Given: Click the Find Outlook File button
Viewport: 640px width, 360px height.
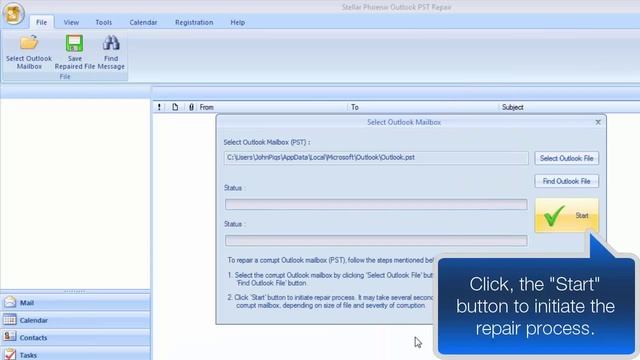Looking at the screenshot, I should 567,181.
